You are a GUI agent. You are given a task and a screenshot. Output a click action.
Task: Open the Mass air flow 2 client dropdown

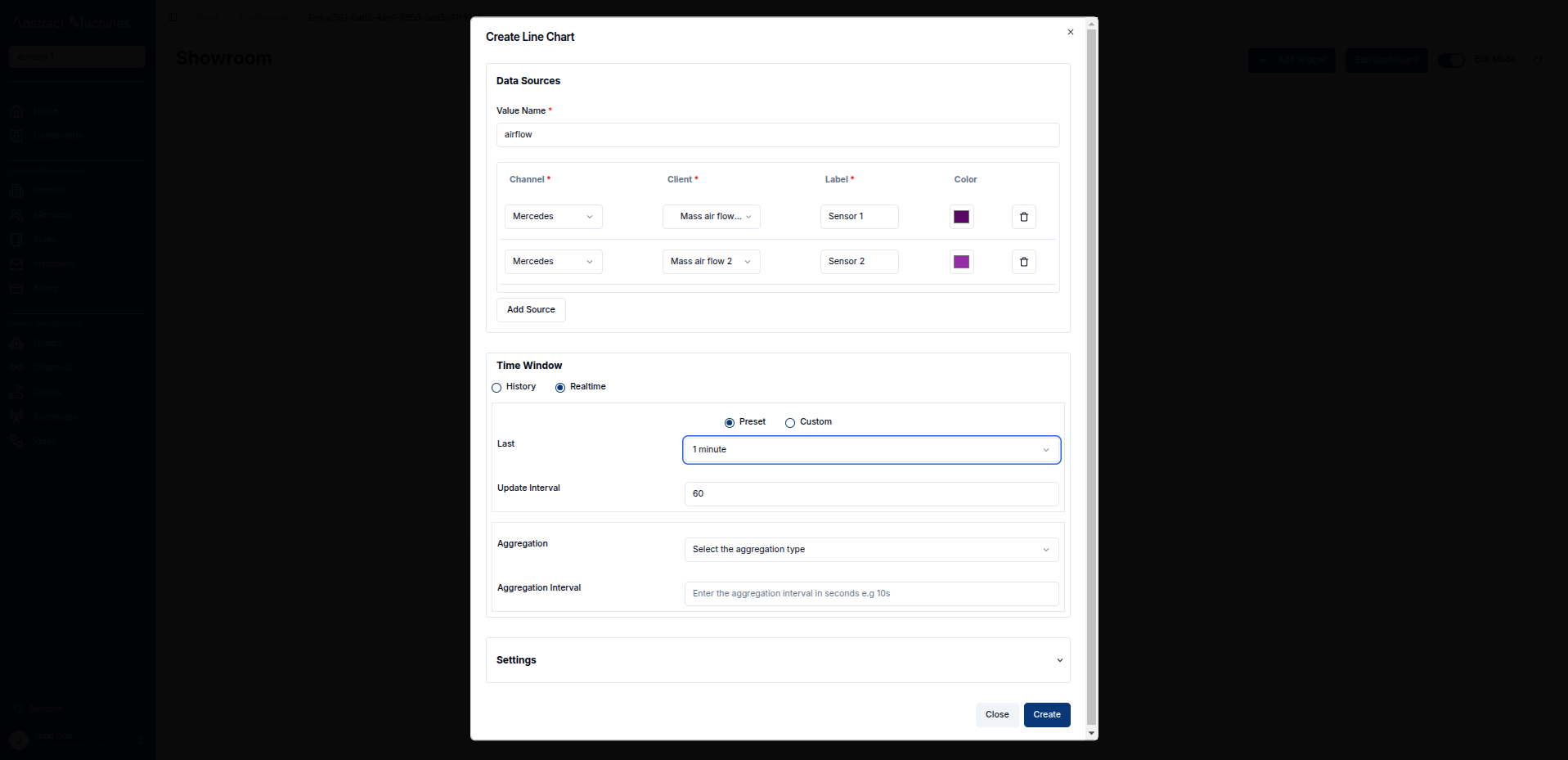[x=712, y=262]
